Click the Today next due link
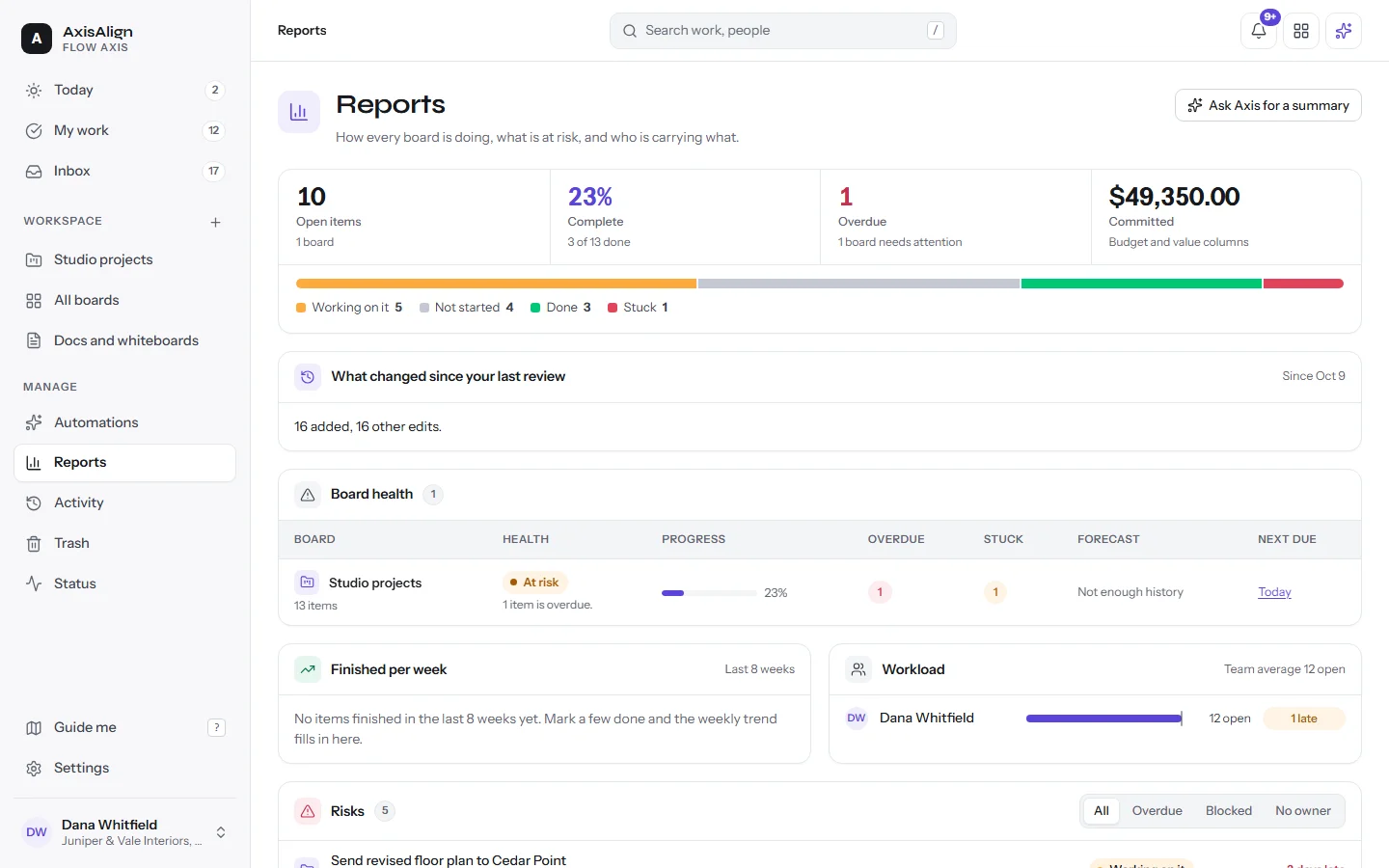The width and height of the screenshot is (1389, 868). 1274,592
